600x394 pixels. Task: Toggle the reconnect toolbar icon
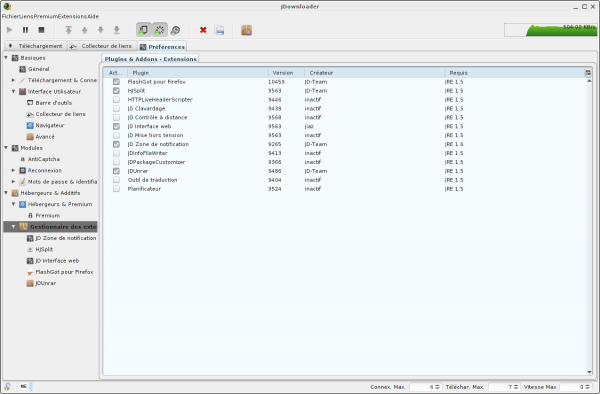point(160,30)
